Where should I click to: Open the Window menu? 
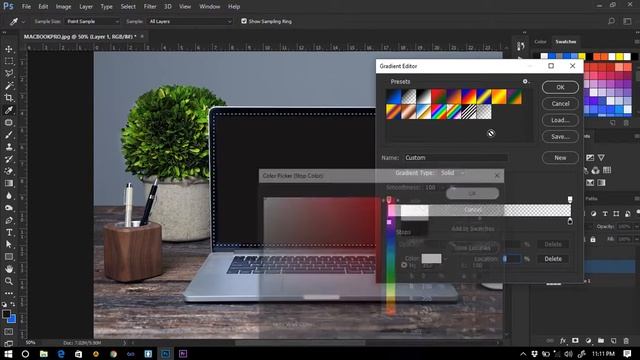[209, 7]
